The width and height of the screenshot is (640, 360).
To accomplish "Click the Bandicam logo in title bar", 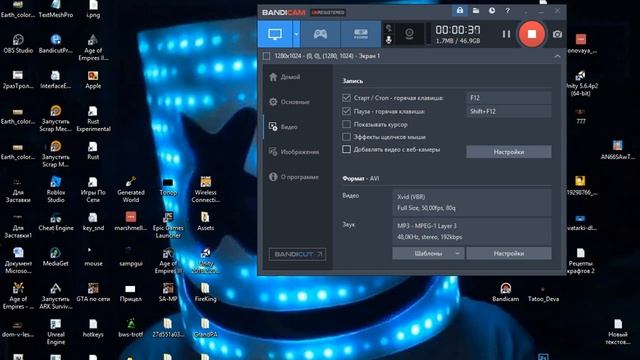I will tap(284, 12).
